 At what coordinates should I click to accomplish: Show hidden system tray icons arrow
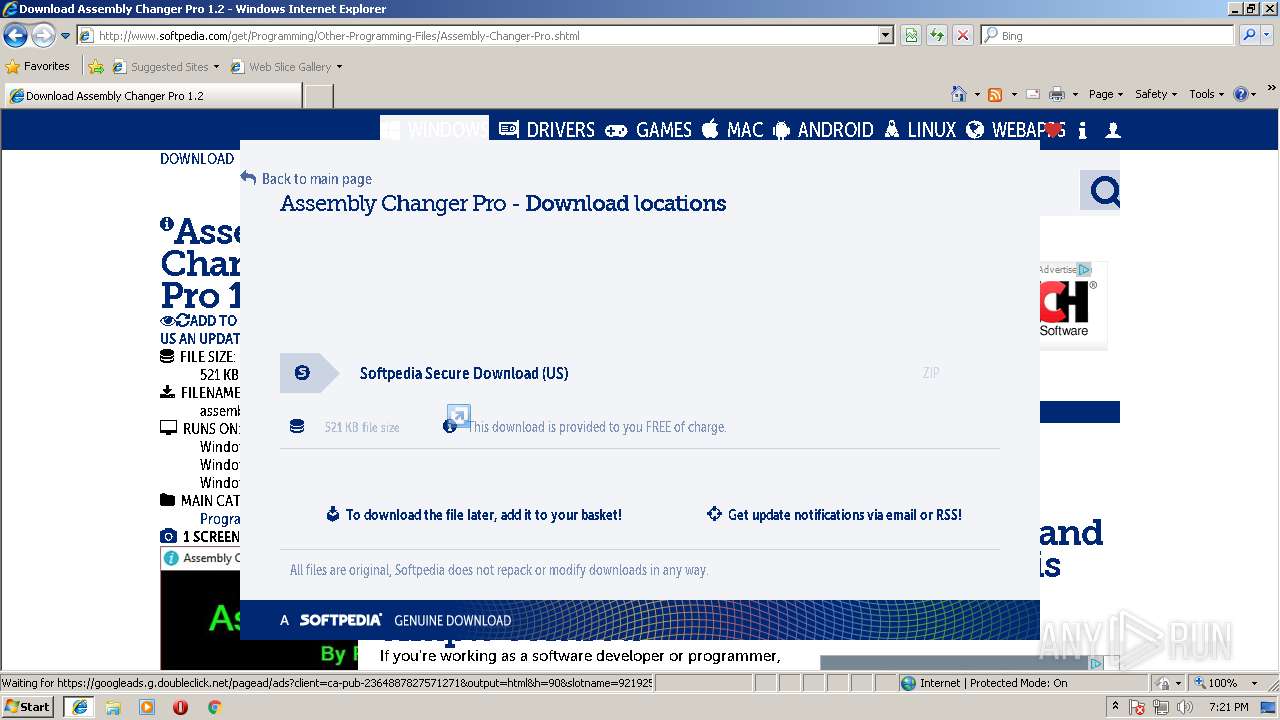click(1115, 707)
